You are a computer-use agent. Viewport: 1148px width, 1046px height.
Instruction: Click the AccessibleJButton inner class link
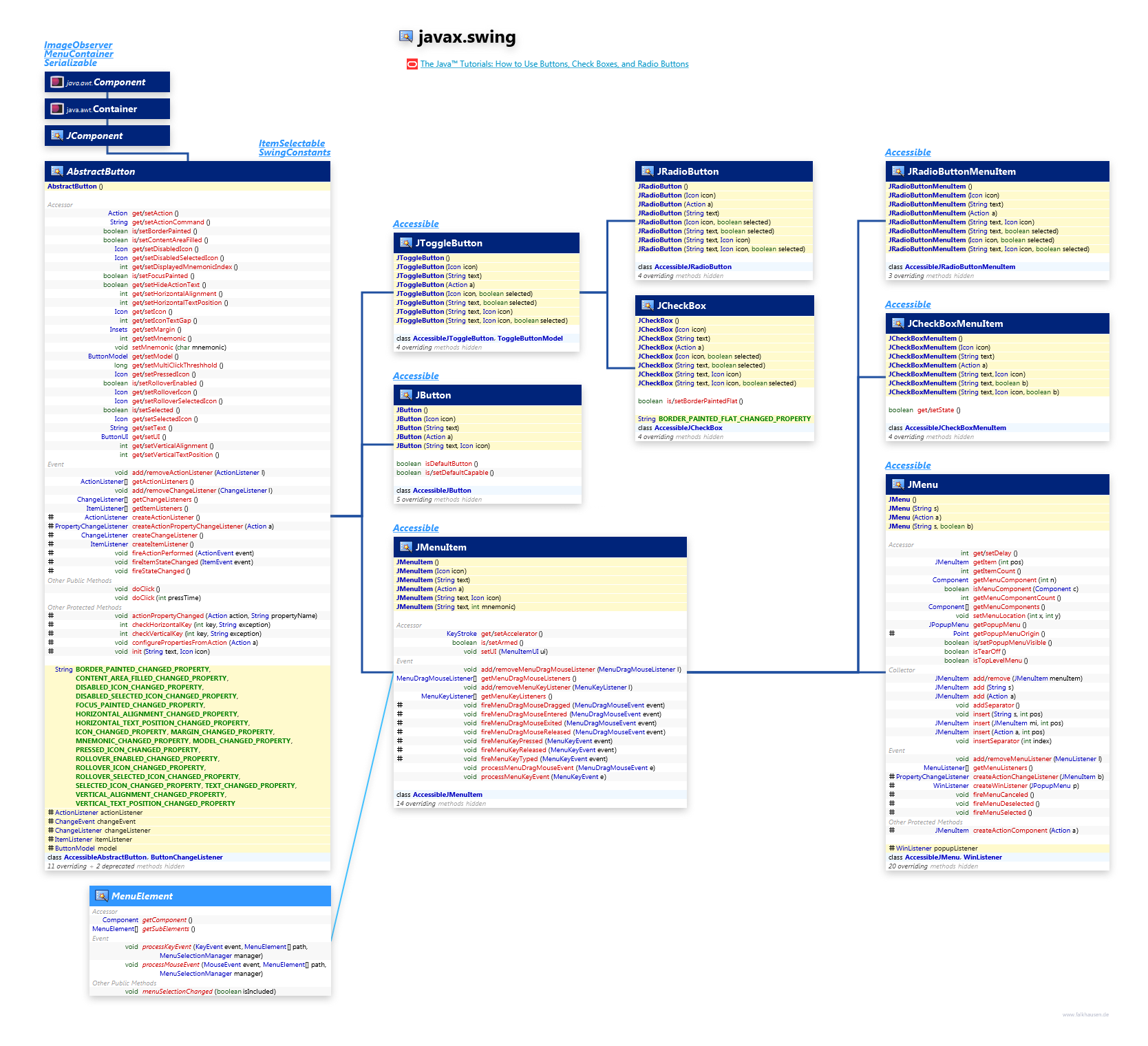[442, 491]
